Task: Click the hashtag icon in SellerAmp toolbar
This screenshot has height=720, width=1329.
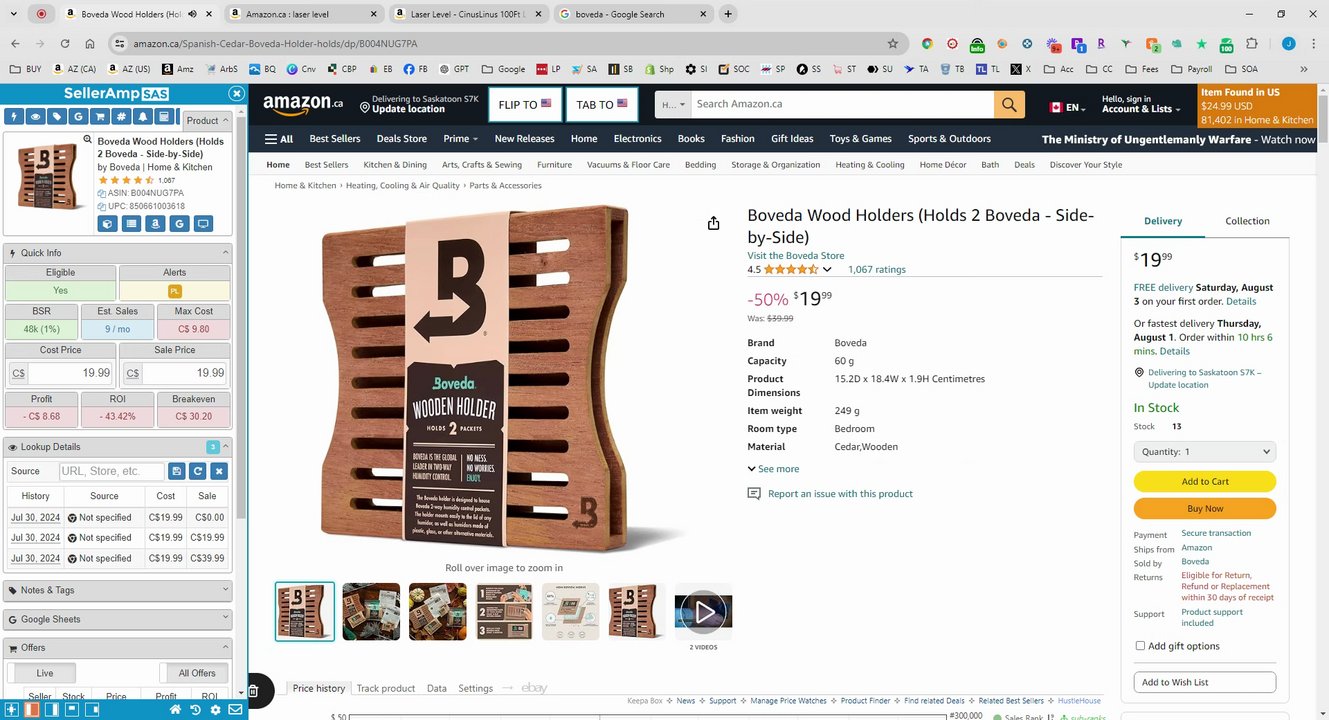Action: click(122, 117)
